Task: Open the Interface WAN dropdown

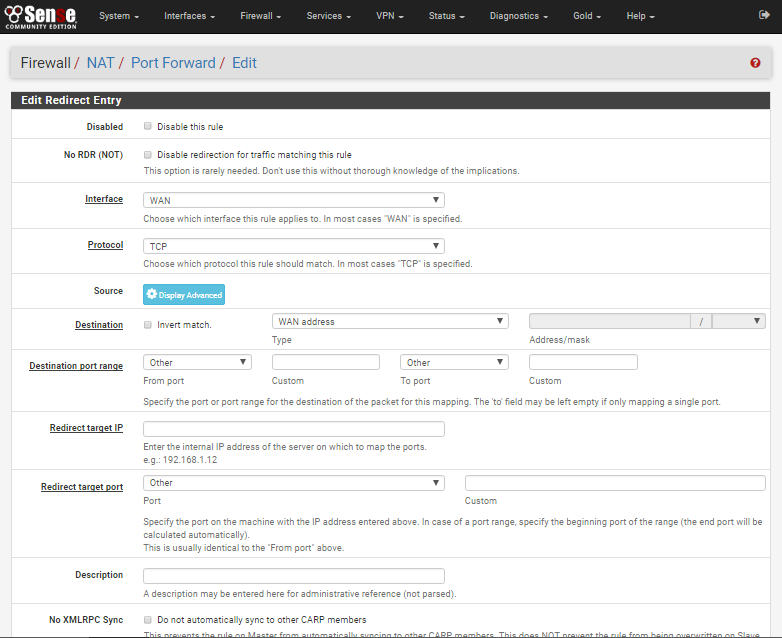Action: 294,200
